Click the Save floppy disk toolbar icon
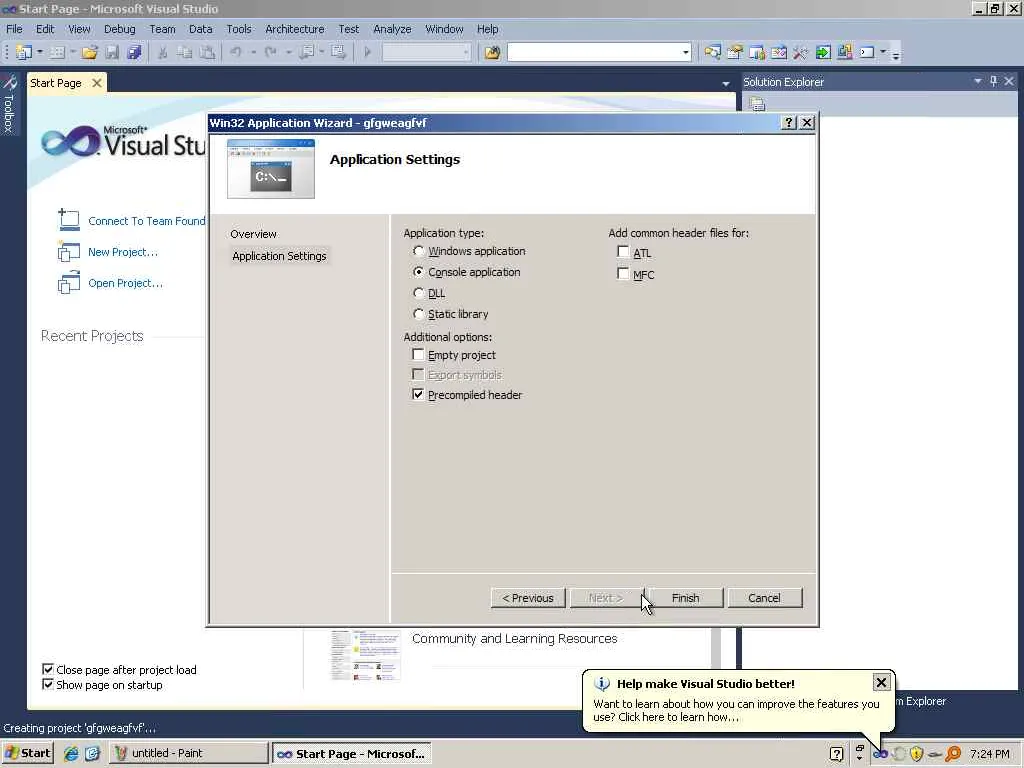 112,52
